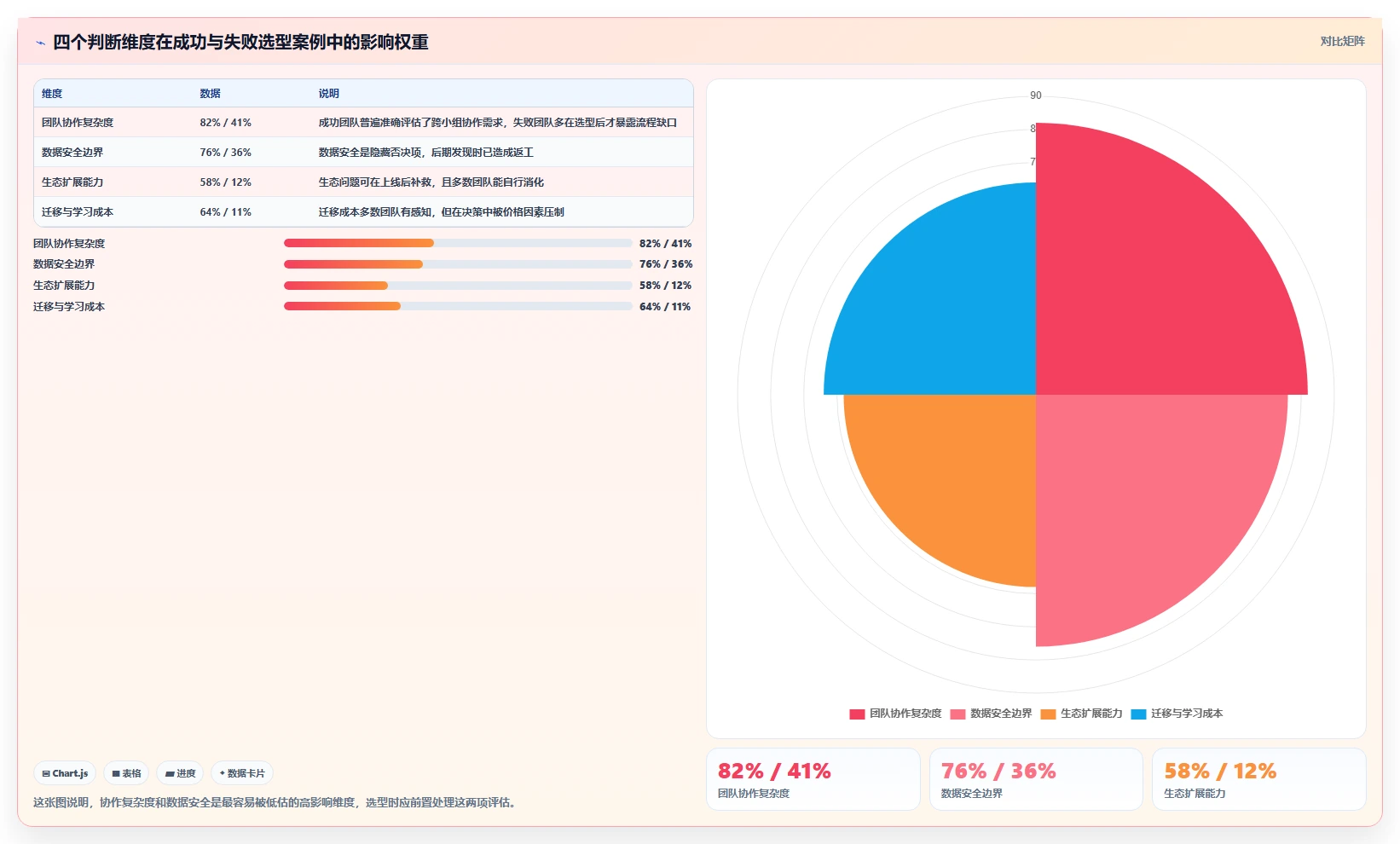Click the 64% / 11% table cell

pos(226,212)
